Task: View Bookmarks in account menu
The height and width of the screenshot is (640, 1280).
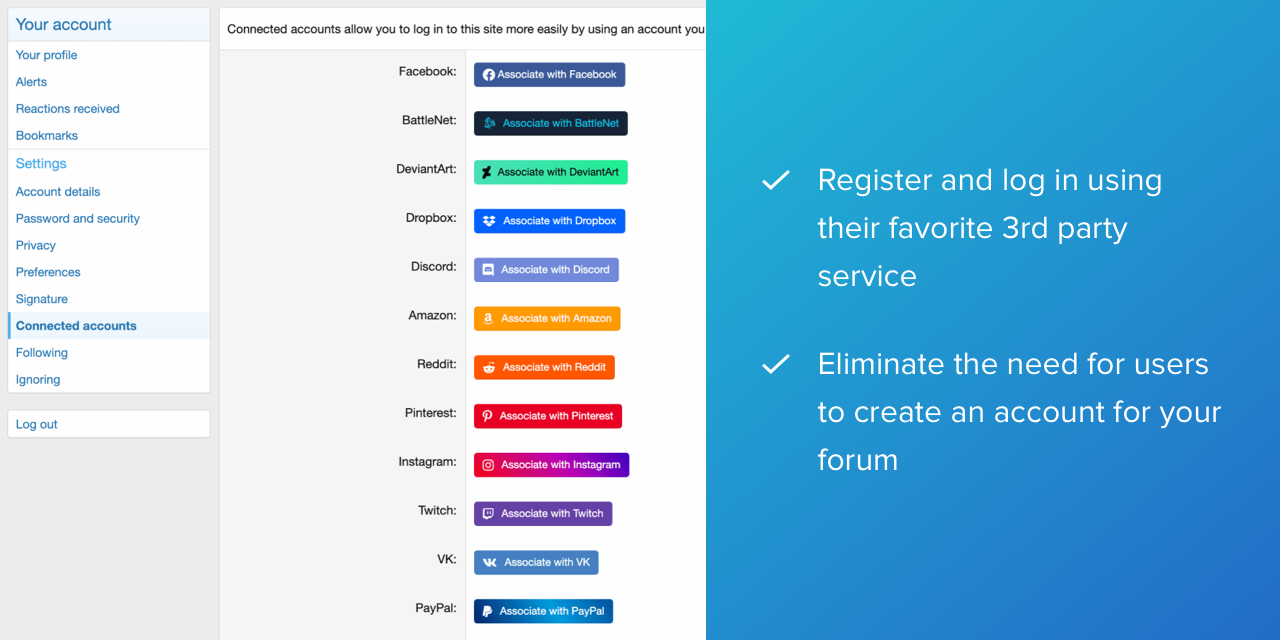Action: (x=46, y=136)
